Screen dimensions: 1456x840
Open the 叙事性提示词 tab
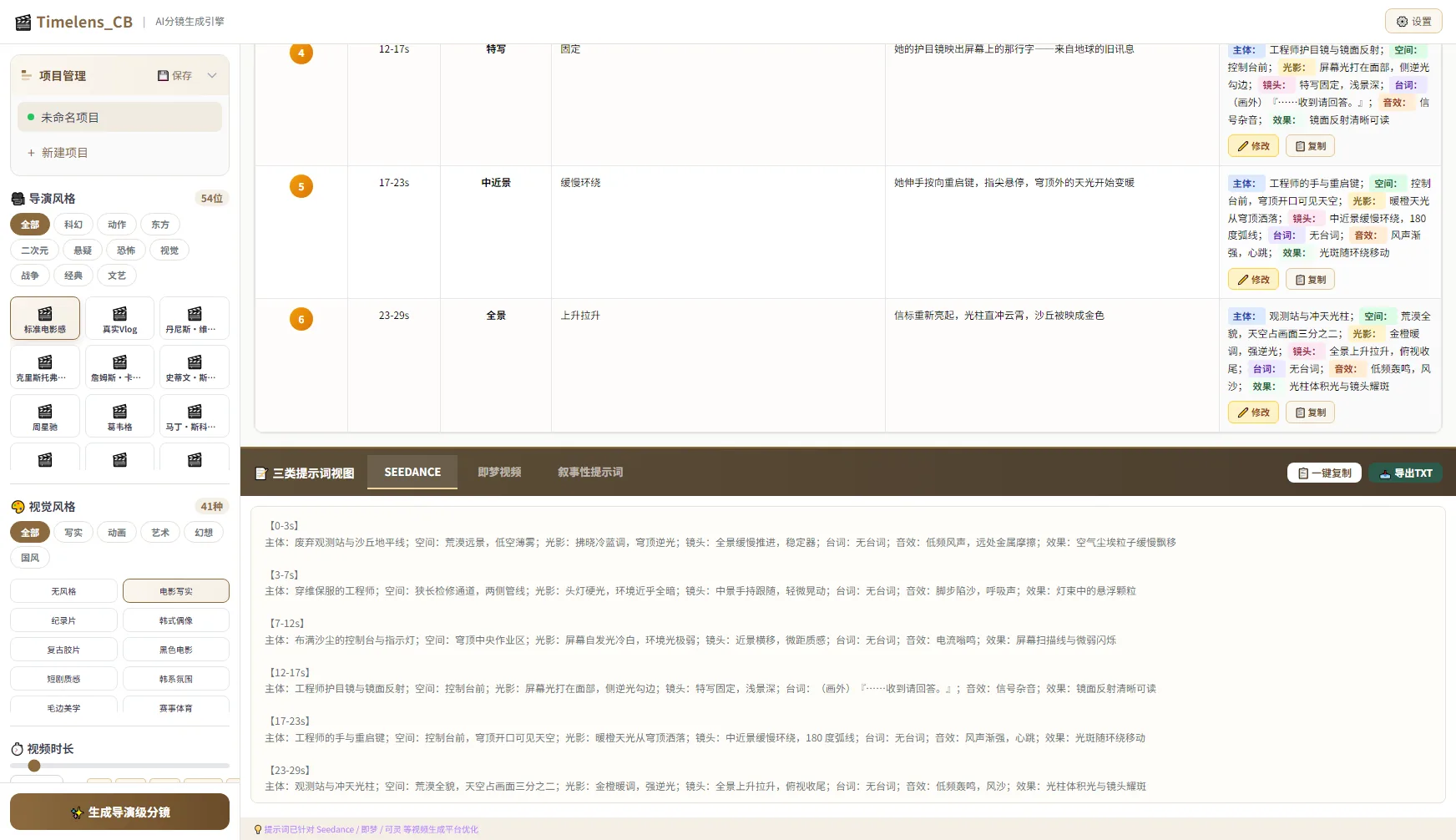click(x=590, y=472)
